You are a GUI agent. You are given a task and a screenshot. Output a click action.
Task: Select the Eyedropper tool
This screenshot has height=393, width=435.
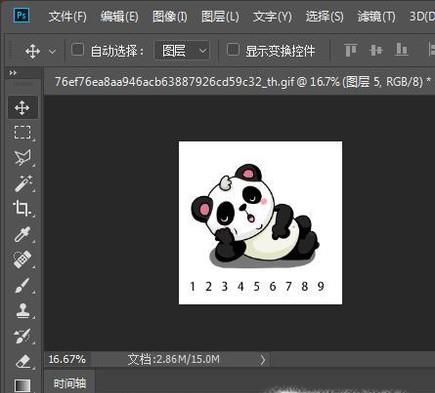pos(23,234)
